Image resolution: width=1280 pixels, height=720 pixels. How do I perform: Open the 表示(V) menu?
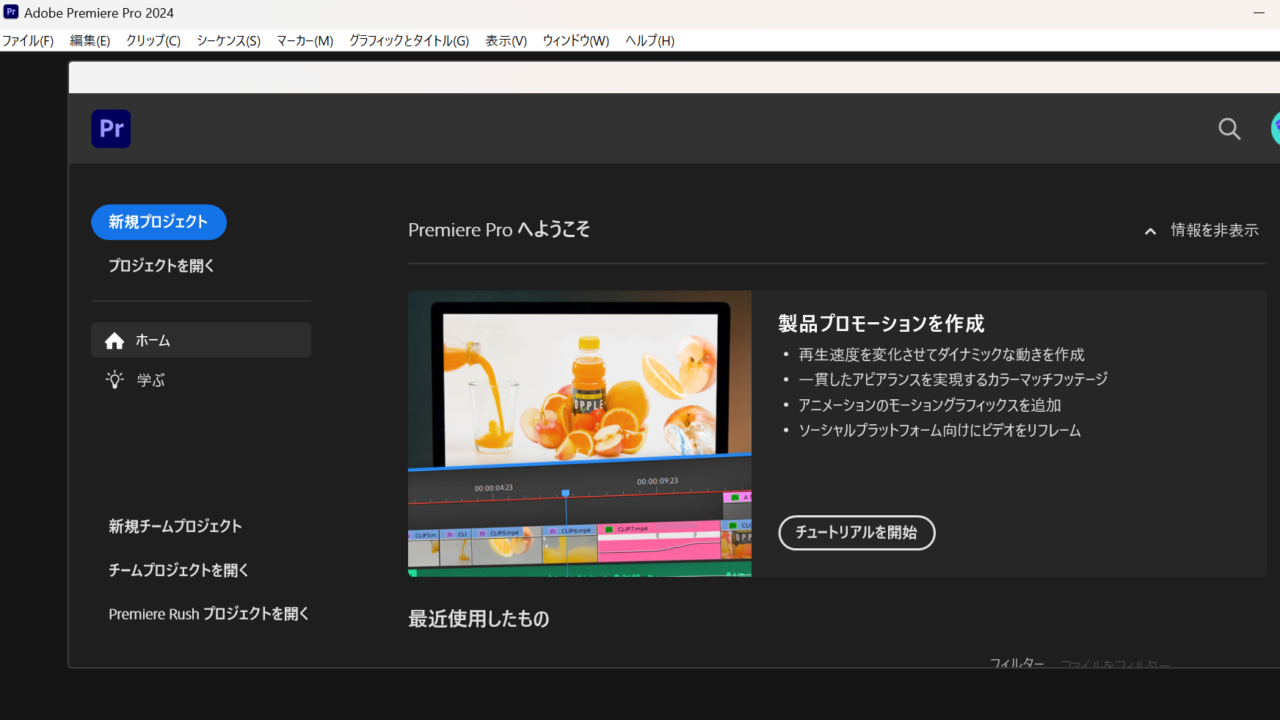pyautogui.click(x=506, y=41)
